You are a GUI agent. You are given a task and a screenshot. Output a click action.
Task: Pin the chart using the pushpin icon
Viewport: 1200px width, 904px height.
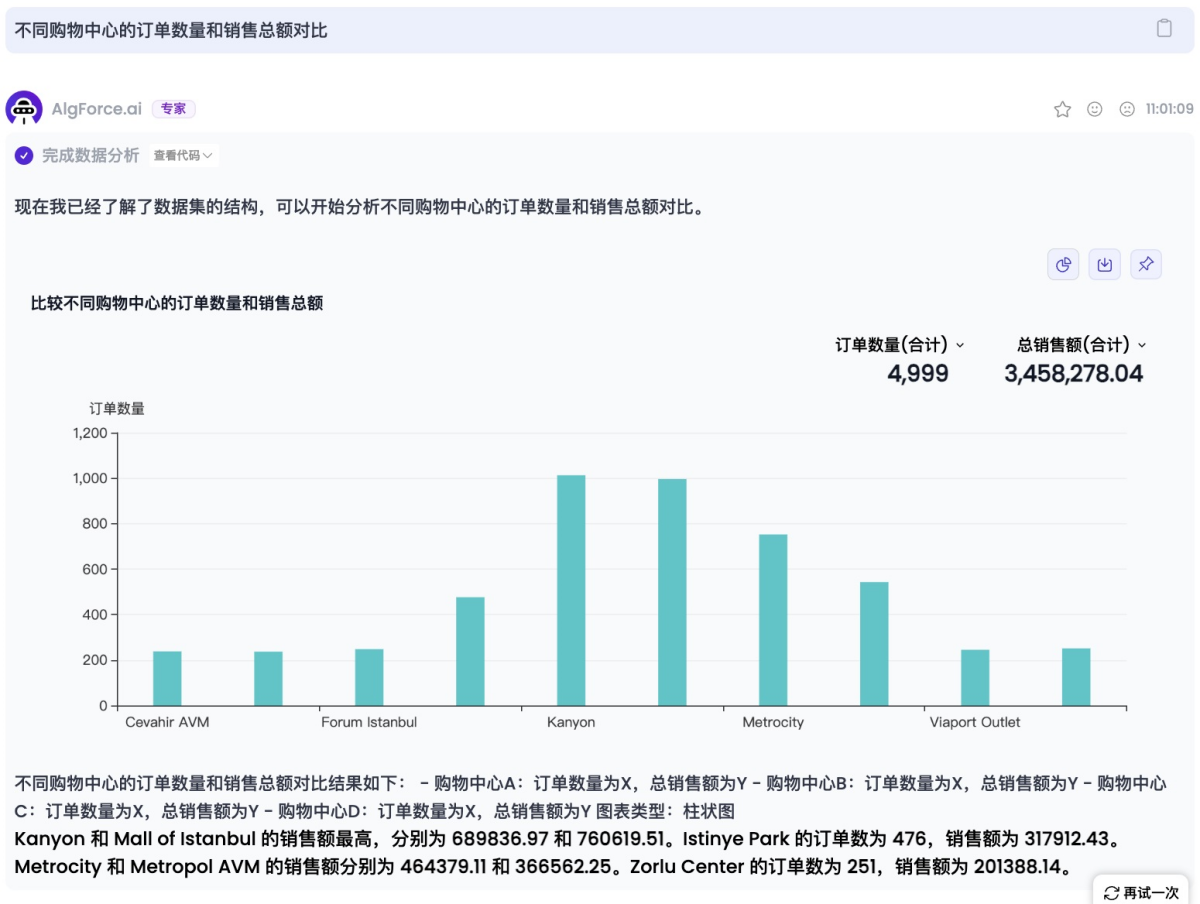click(x=1146, y=265)
